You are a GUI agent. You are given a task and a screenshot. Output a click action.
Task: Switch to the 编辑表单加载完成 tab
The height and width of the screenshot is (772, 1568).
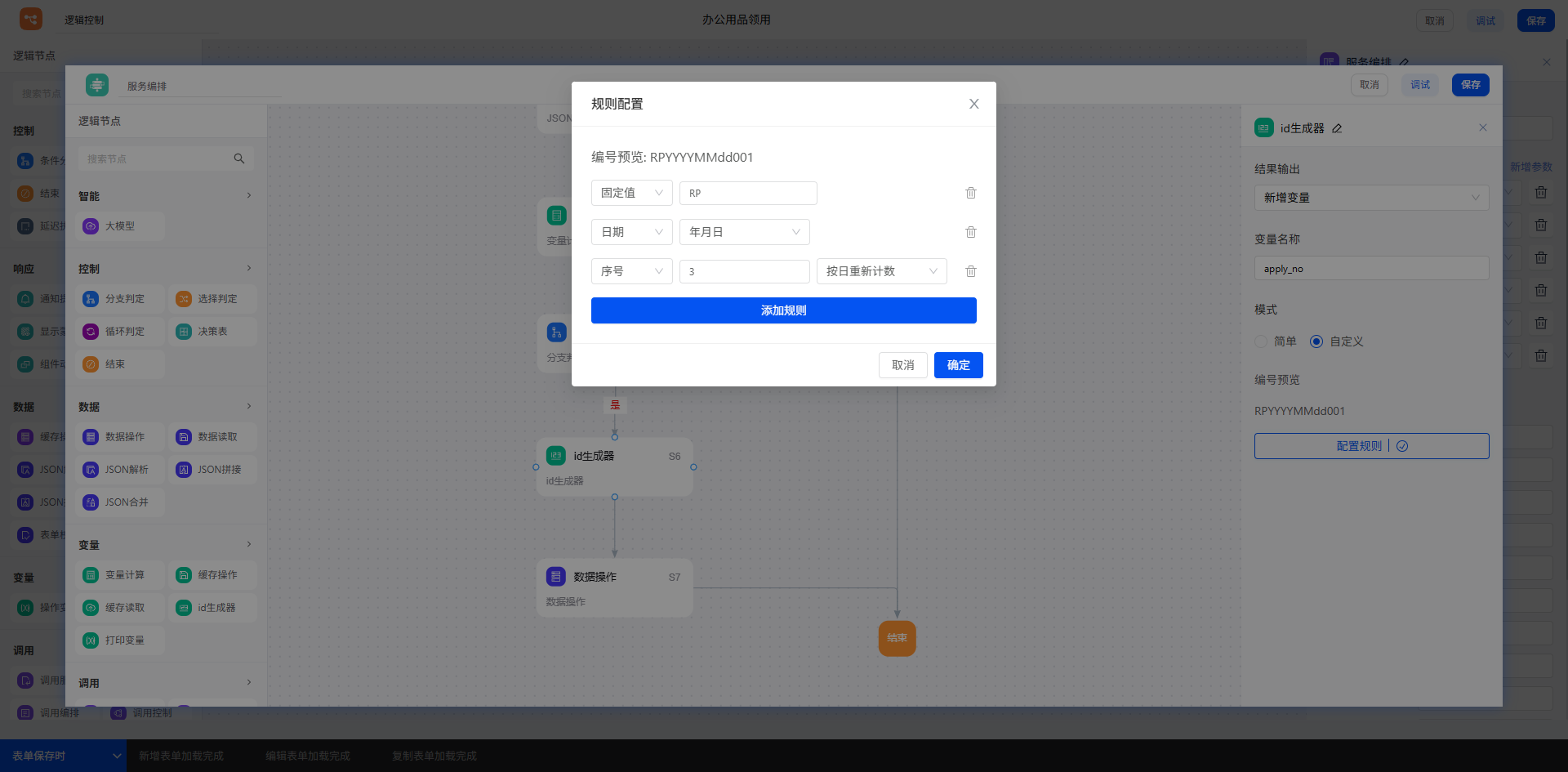(308, 756)
